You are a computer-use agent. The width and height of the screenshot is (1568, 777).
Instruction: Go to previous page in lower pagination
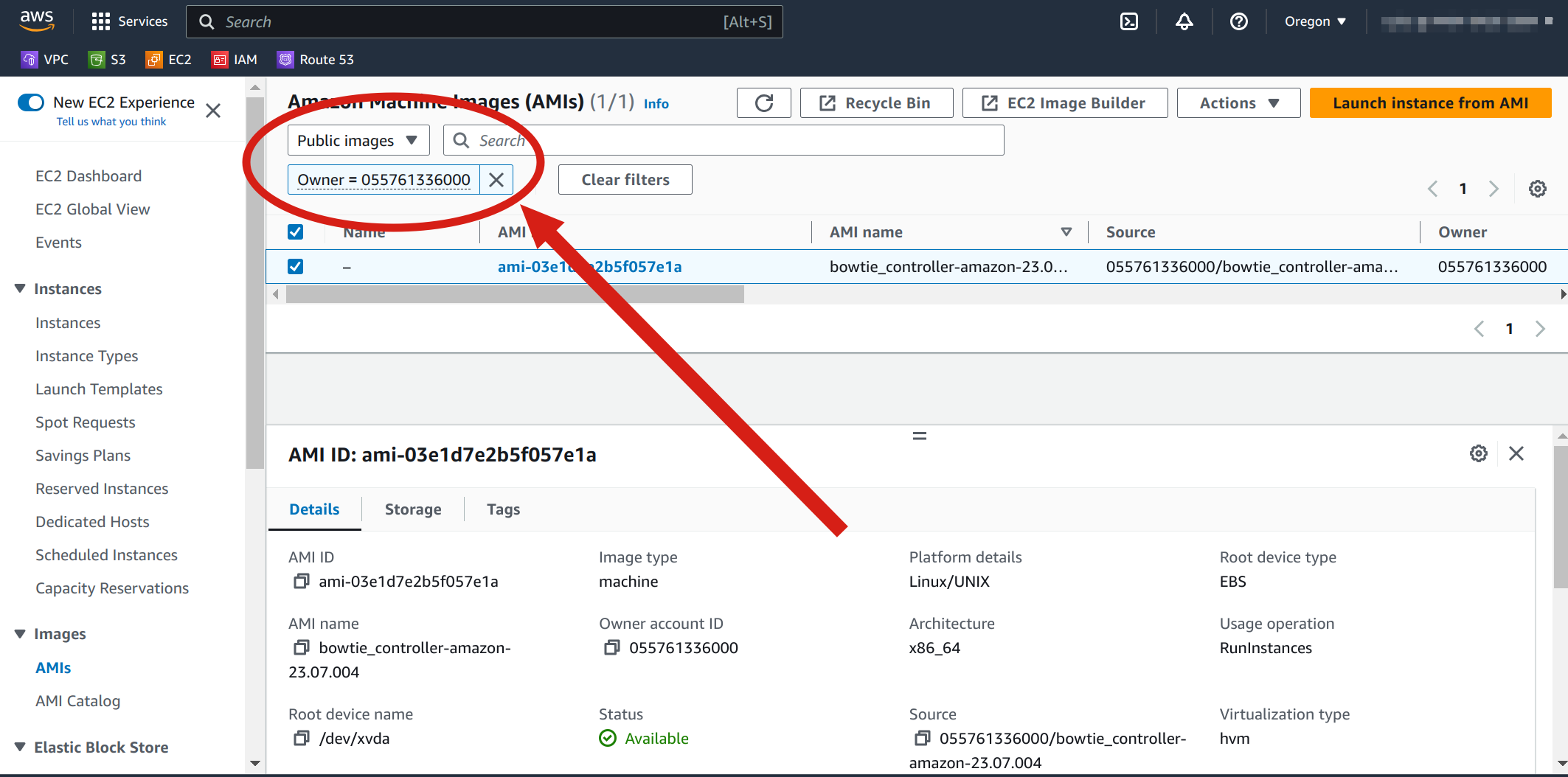1479,329
